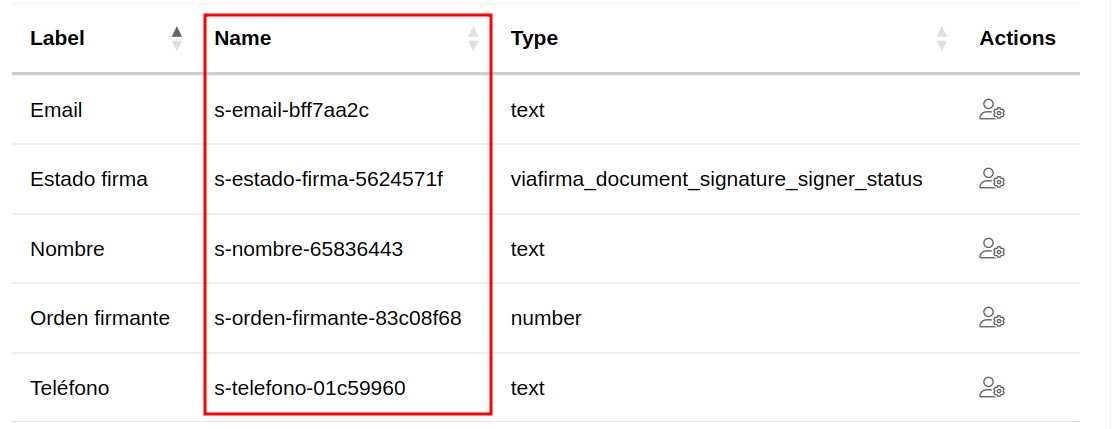This screenshot has width=1113, height=429.
Task: Select the s-telefono-01c59960 name cell
Action: 310,388
